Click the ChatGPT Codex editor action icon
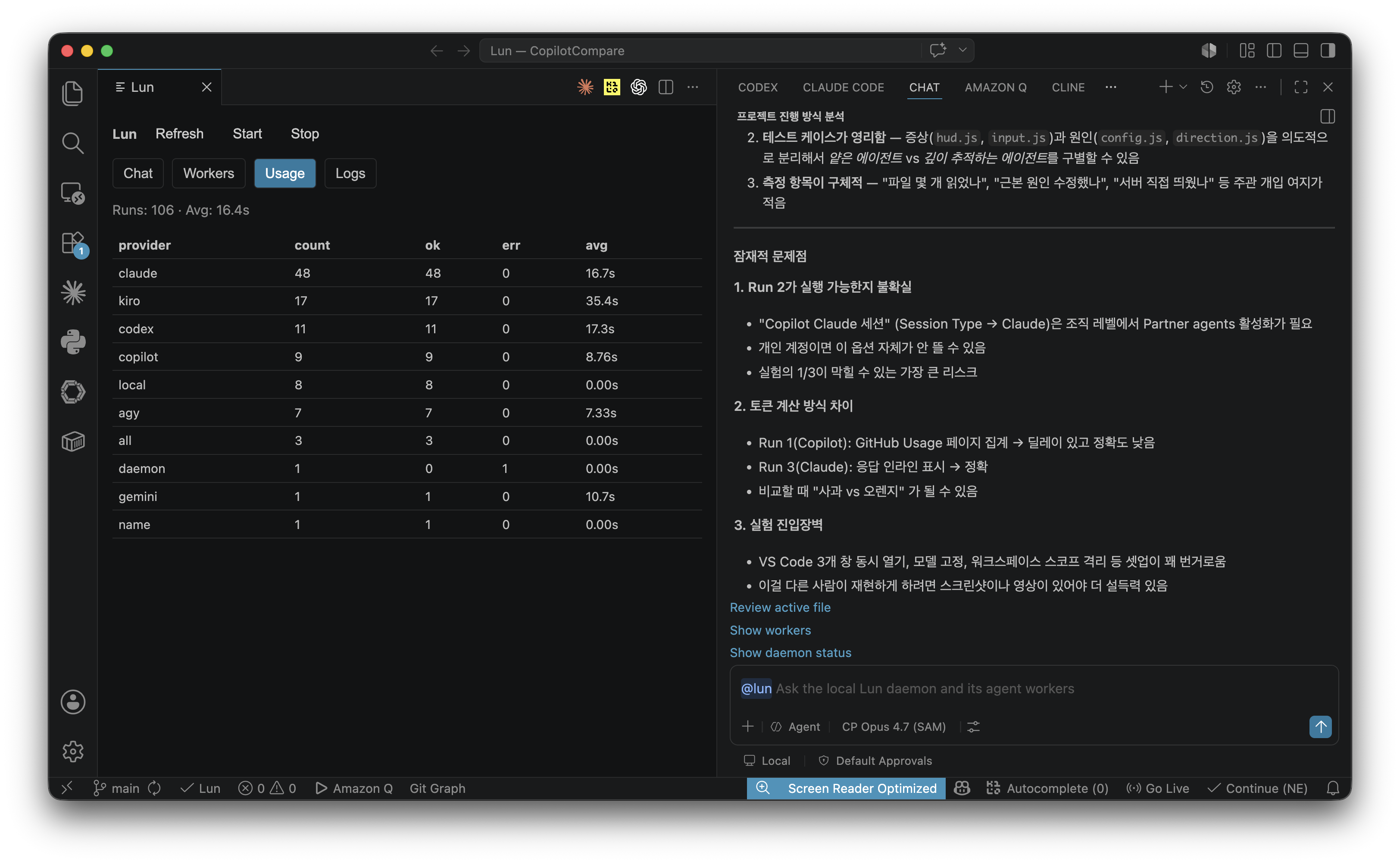 click(639, 87)
